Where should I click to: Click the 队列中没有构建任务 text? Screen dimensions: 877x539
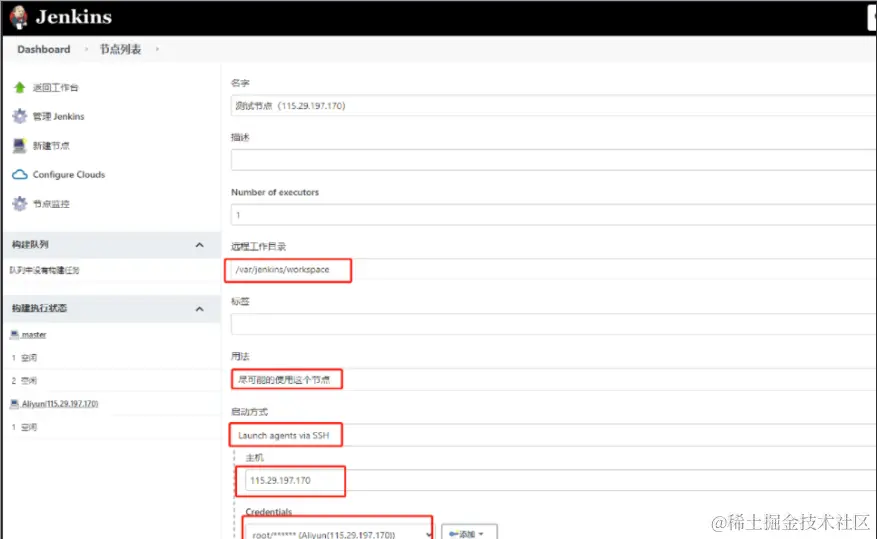point(44,270)
